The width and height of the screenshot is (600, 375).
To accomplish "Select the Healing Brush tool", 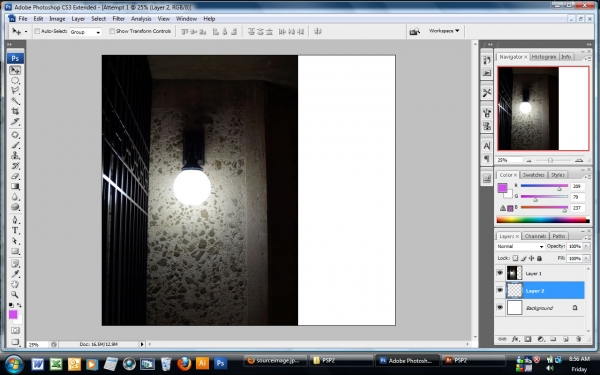I will point(15,135).
